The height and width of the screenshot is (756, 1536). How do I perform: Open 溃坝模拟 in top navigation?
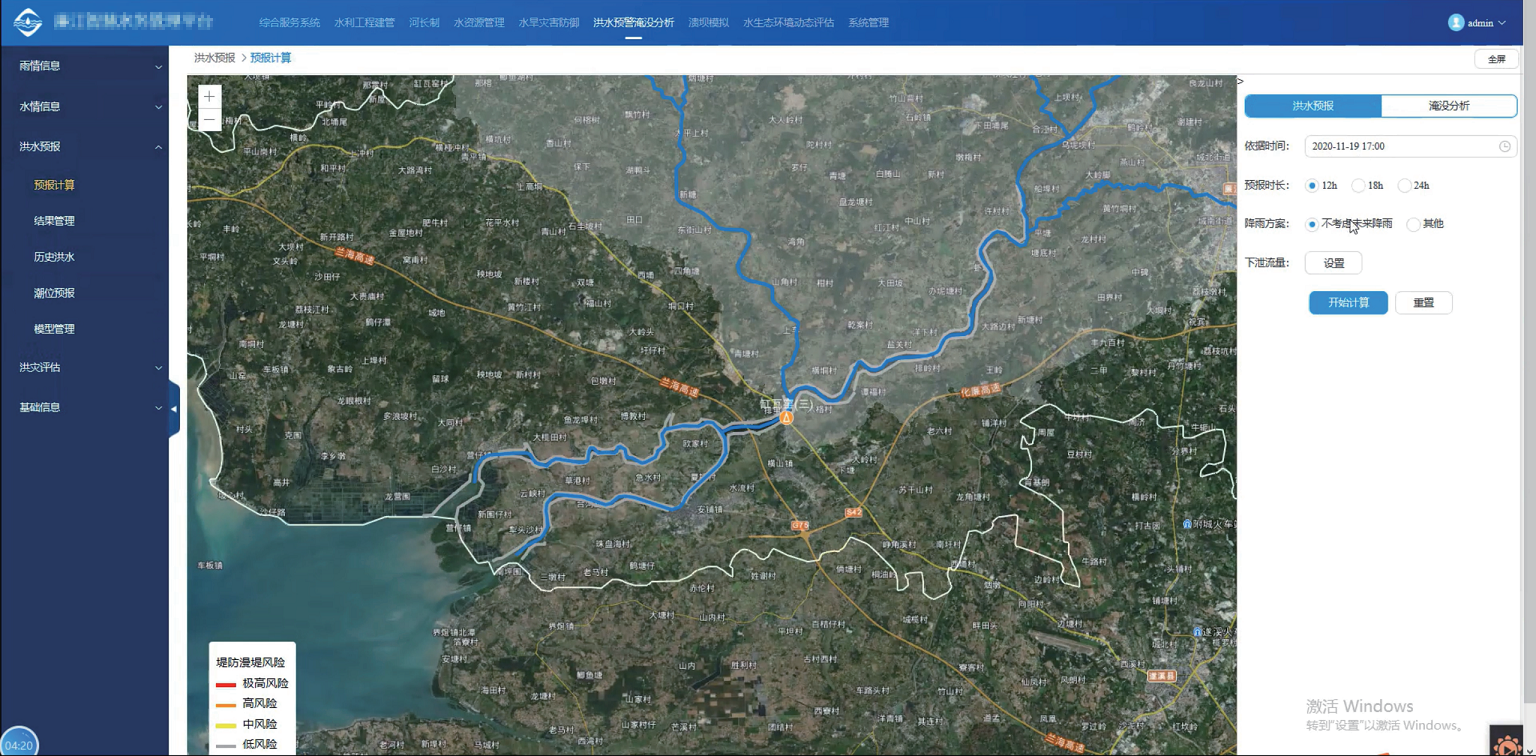click(x=708, y=22)
